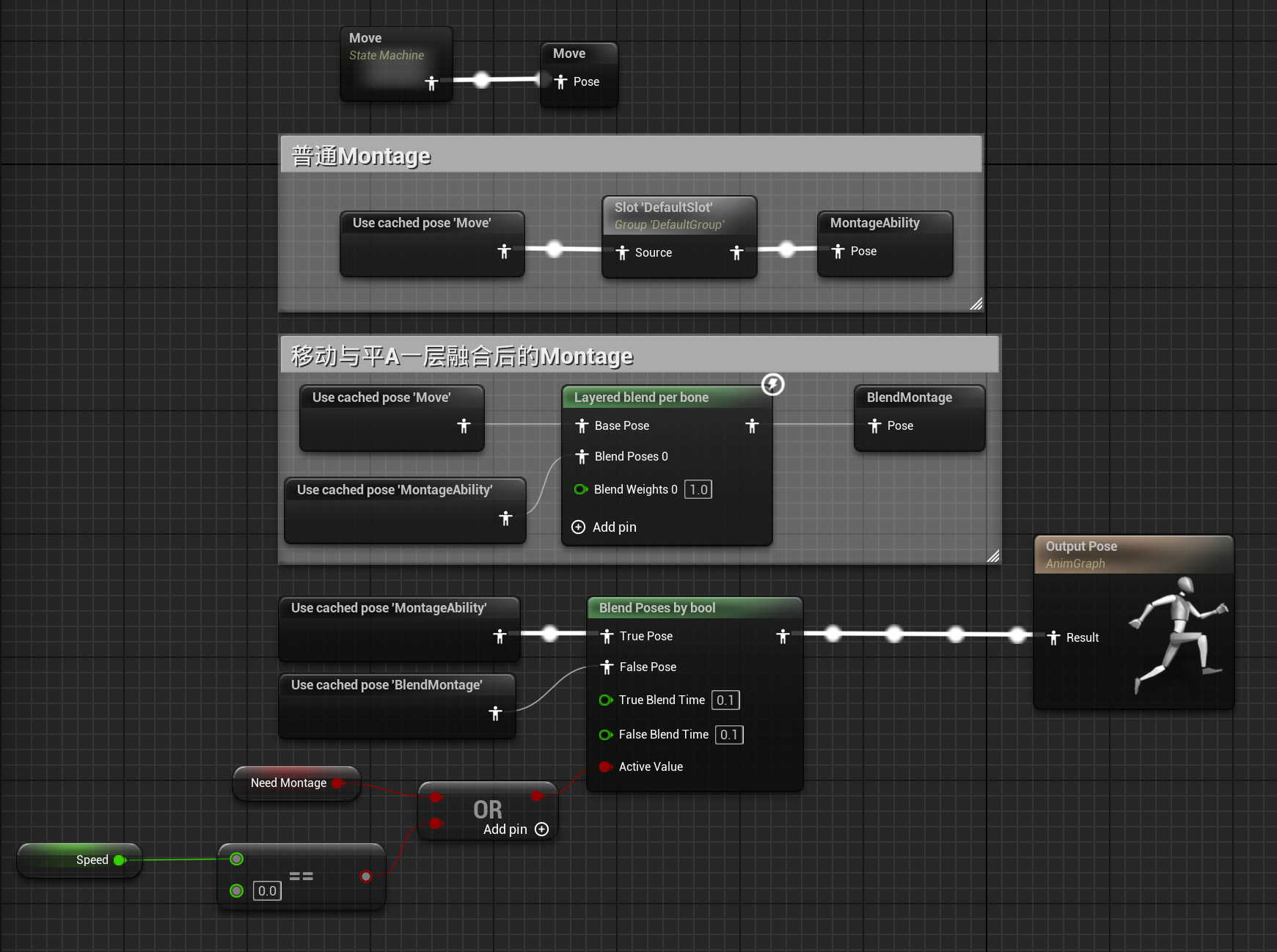
Task: Click the Pose output pin on MontageAbility node
Action: click(x=839, y=251)
